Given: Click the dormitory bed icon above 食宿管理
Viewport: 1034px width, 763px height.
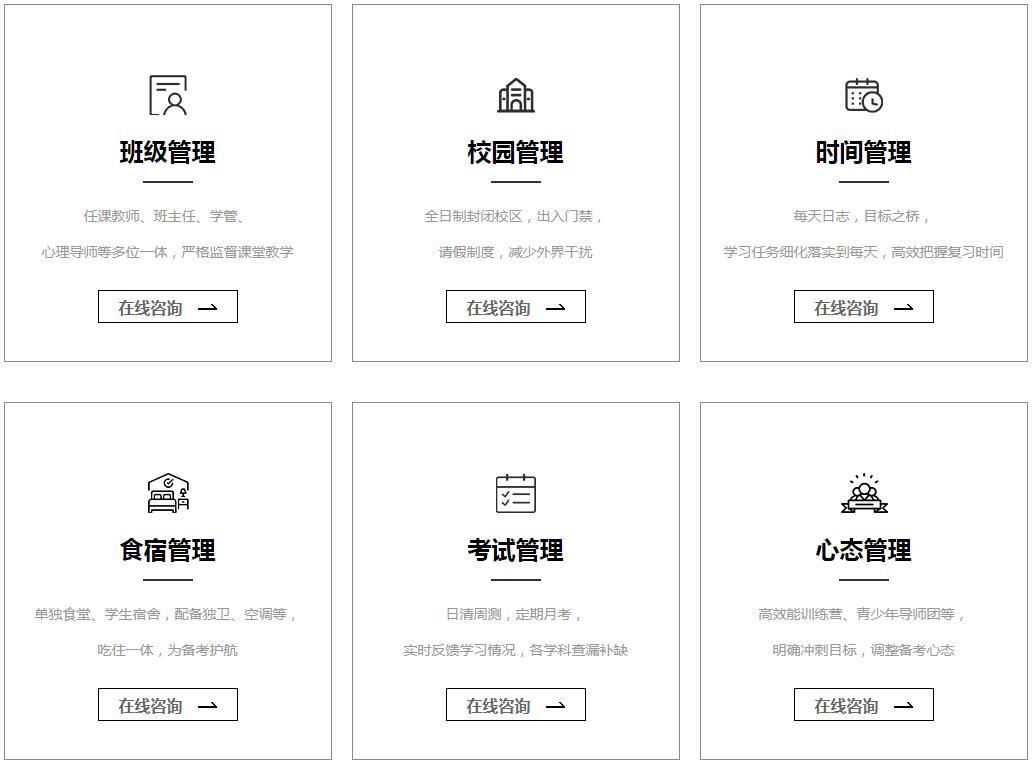Looking at the screenshot, I should coord(168,493).
